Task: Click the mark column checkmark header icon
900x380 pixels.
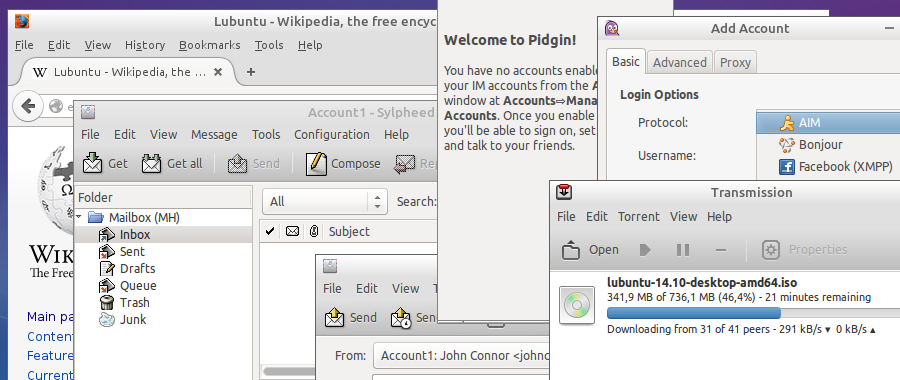Action: pos(270,231)
